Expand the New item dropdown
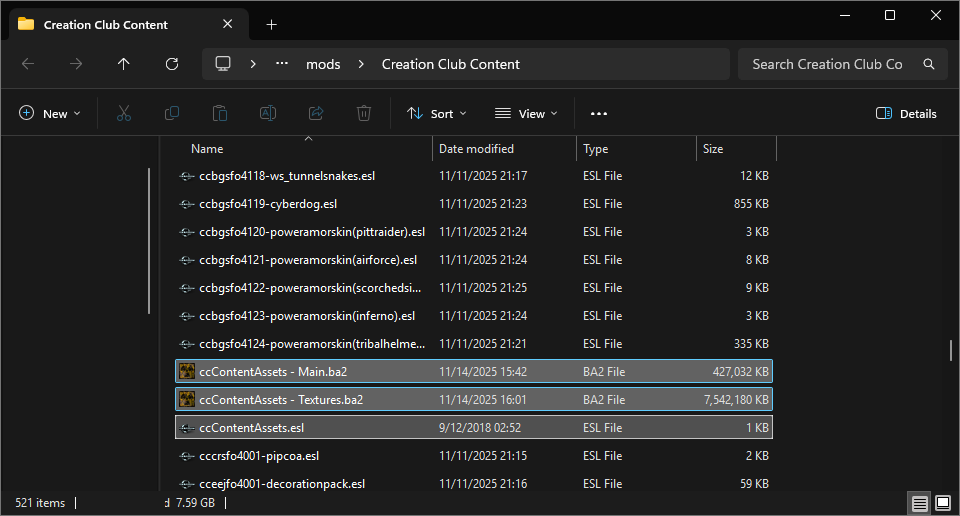Viewport: 960px width, 516px height. click(50, 114)
